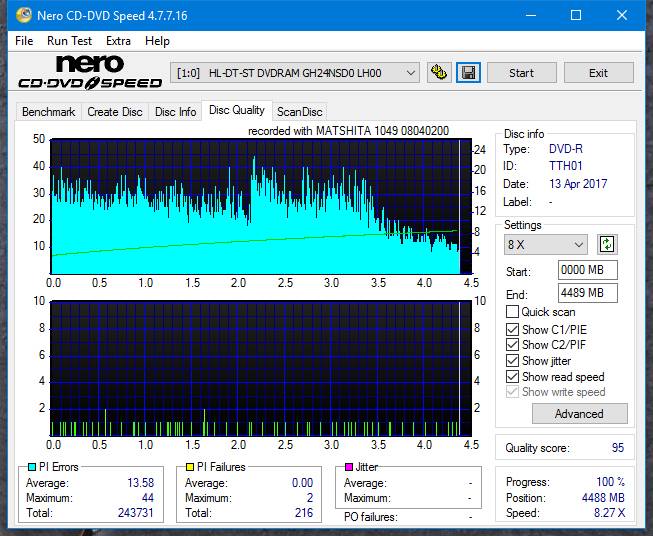Click the drive options icon in toolbar

pyautogui.click(x=438, y=73)
